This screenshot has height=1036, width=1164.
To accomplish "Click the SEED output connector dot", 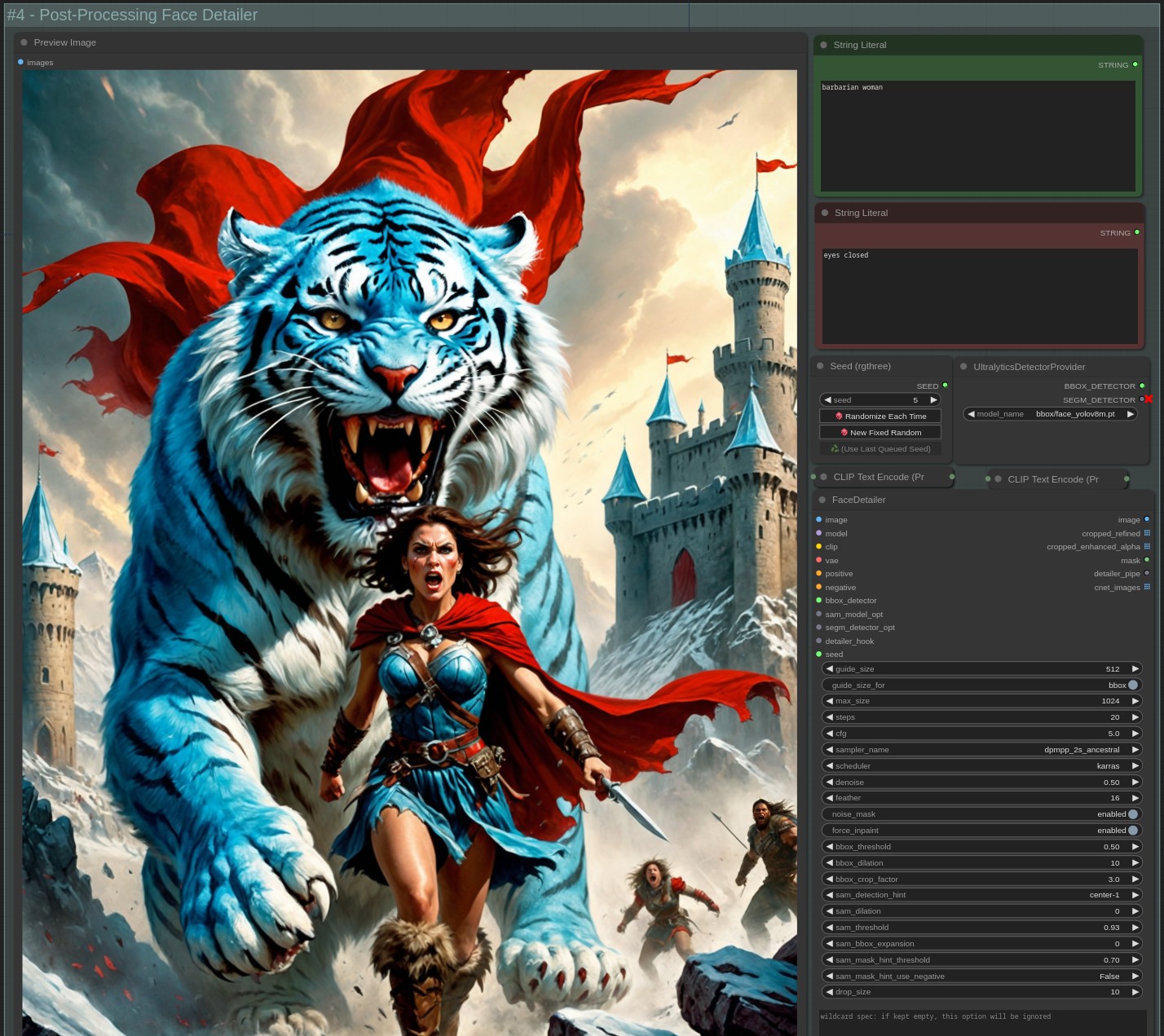I will [x=945, y=386].
